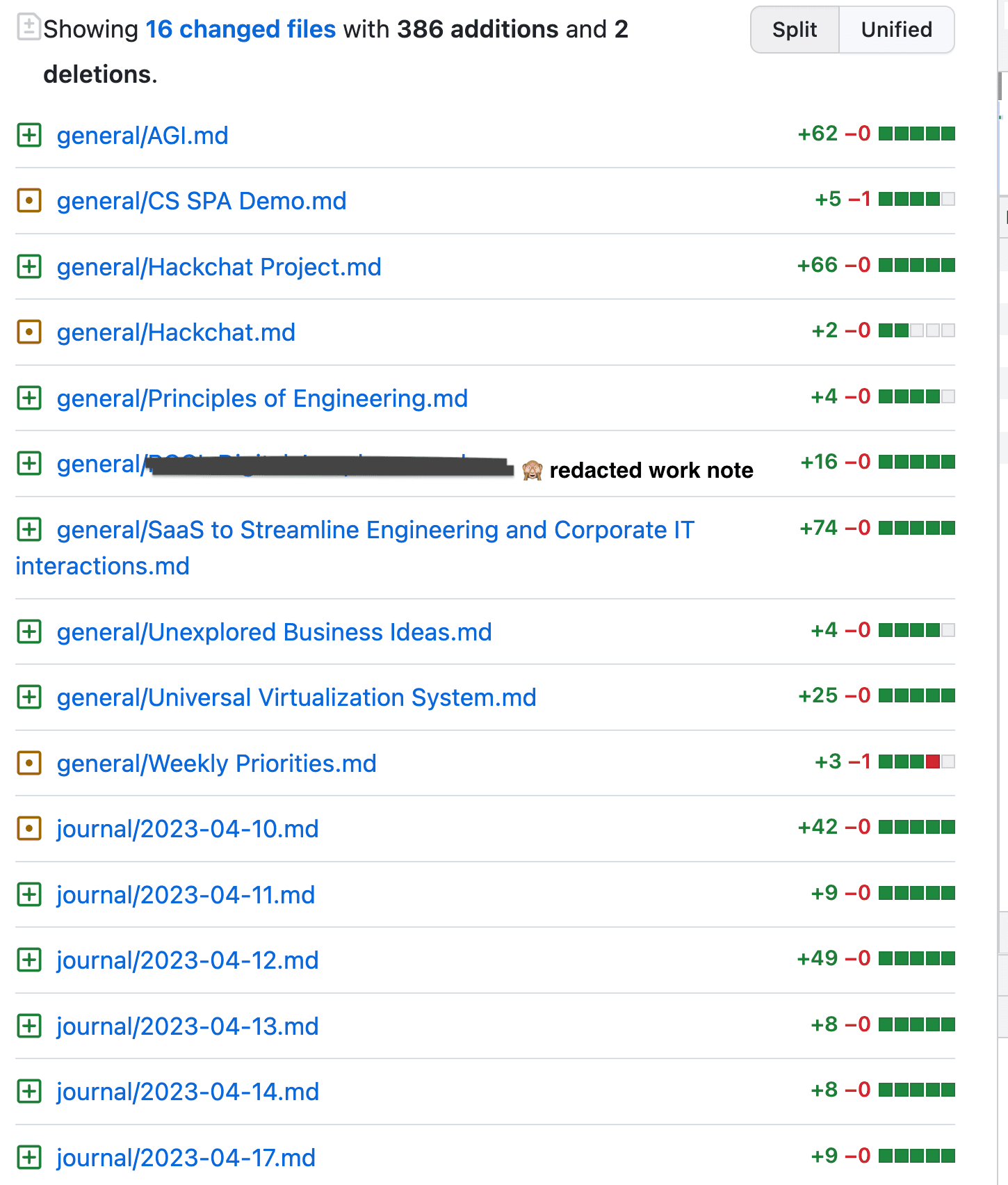
Task: Switch diff view to Unified
Action: point(896,30)
